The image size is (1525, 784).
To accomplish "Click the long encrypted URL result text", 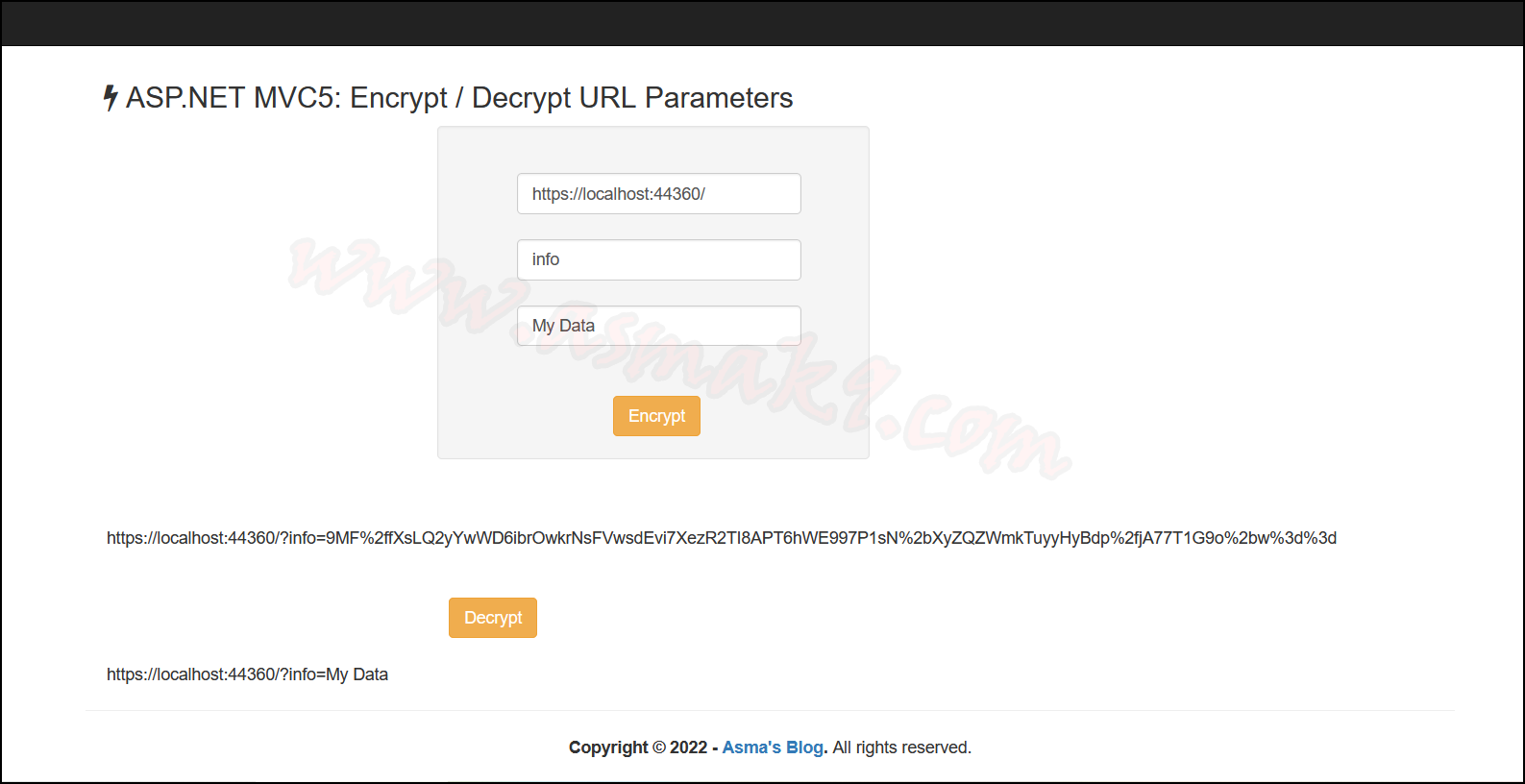I will point(722,538).
